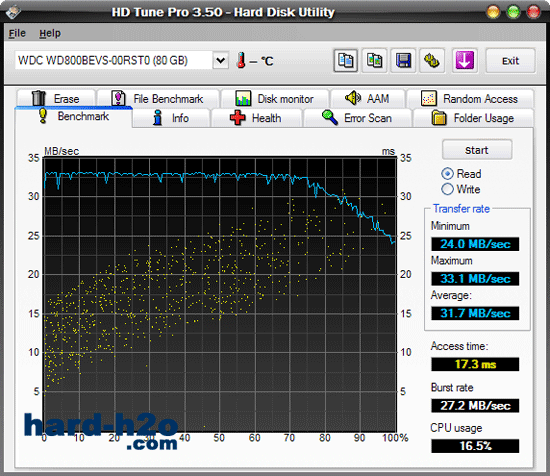
Task: Click the purple minimize-to-tray arrow icon
Action: pos(464,61)
